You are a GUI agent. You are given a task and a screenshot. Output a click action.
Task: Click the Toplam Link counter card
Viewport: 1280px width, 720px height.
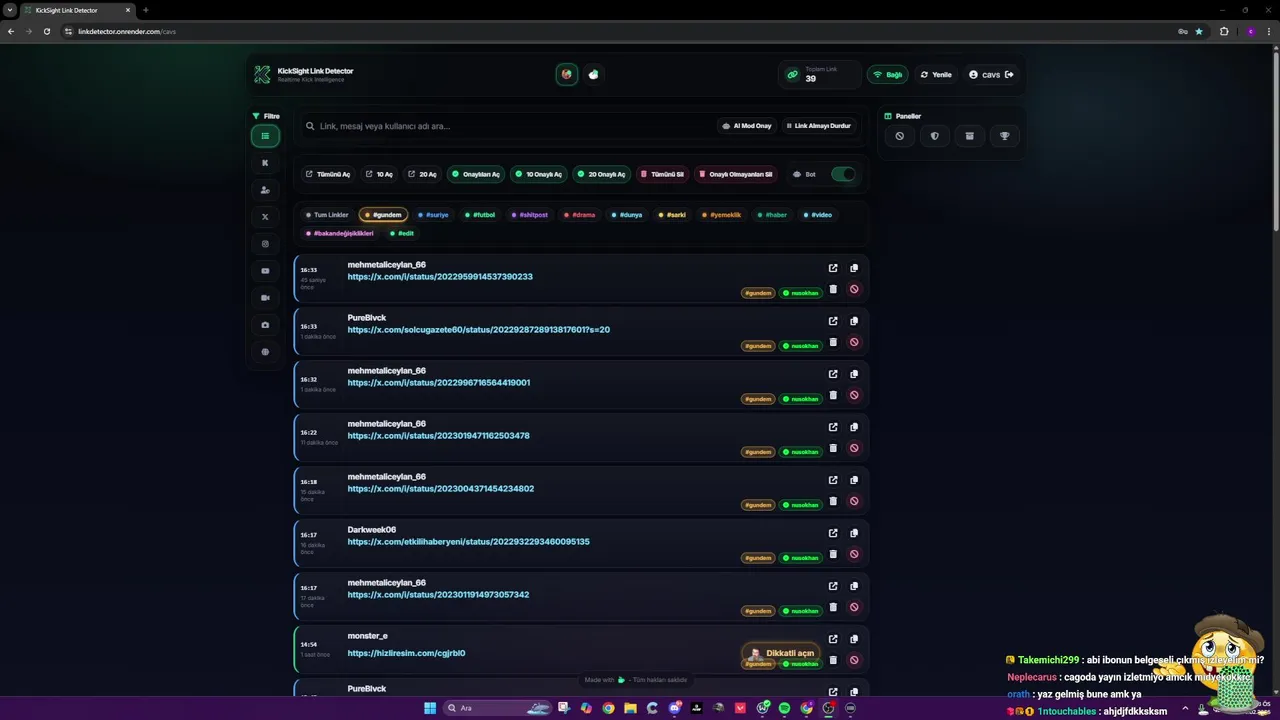(819, 74)
